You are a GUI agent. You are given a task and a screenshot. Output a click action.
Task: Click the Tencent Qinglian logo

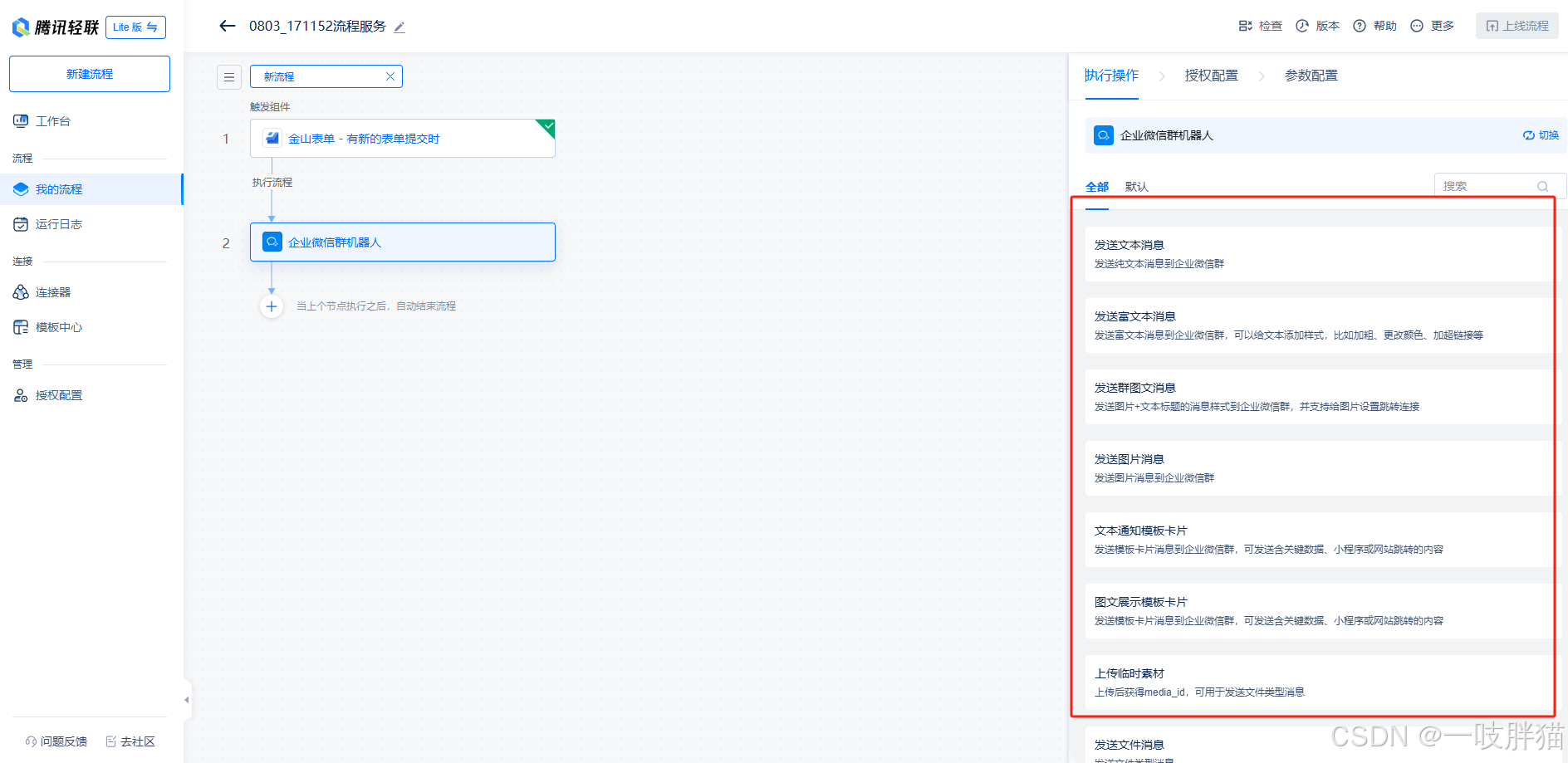click(x=56, y=27)
